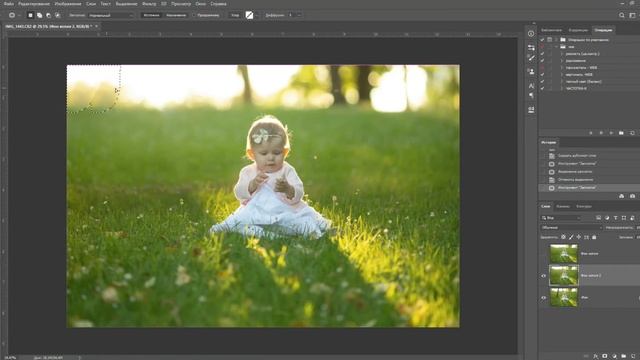Screen dimensions: 640x360
Task: Switch to the Каналы tab
Action: [x=562, y=207]
